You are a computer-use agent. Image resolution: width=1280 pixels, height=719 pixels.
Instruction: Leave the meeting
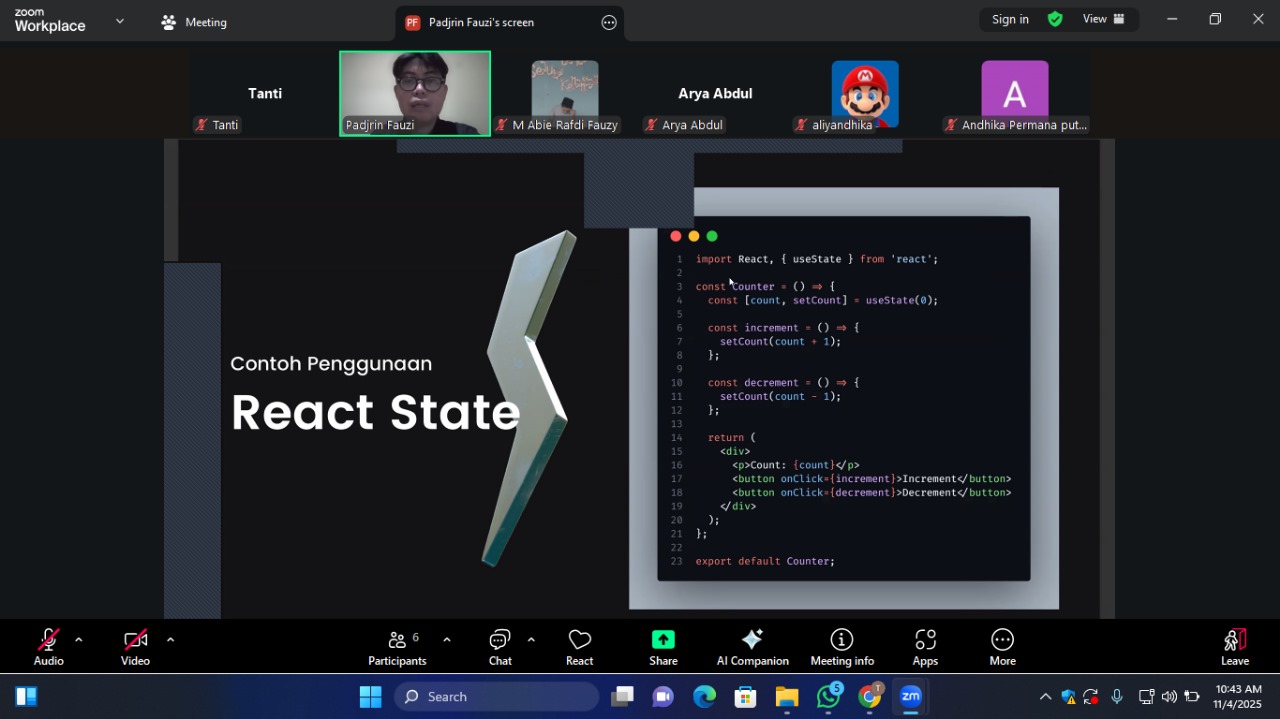[x=1235, y=647]
